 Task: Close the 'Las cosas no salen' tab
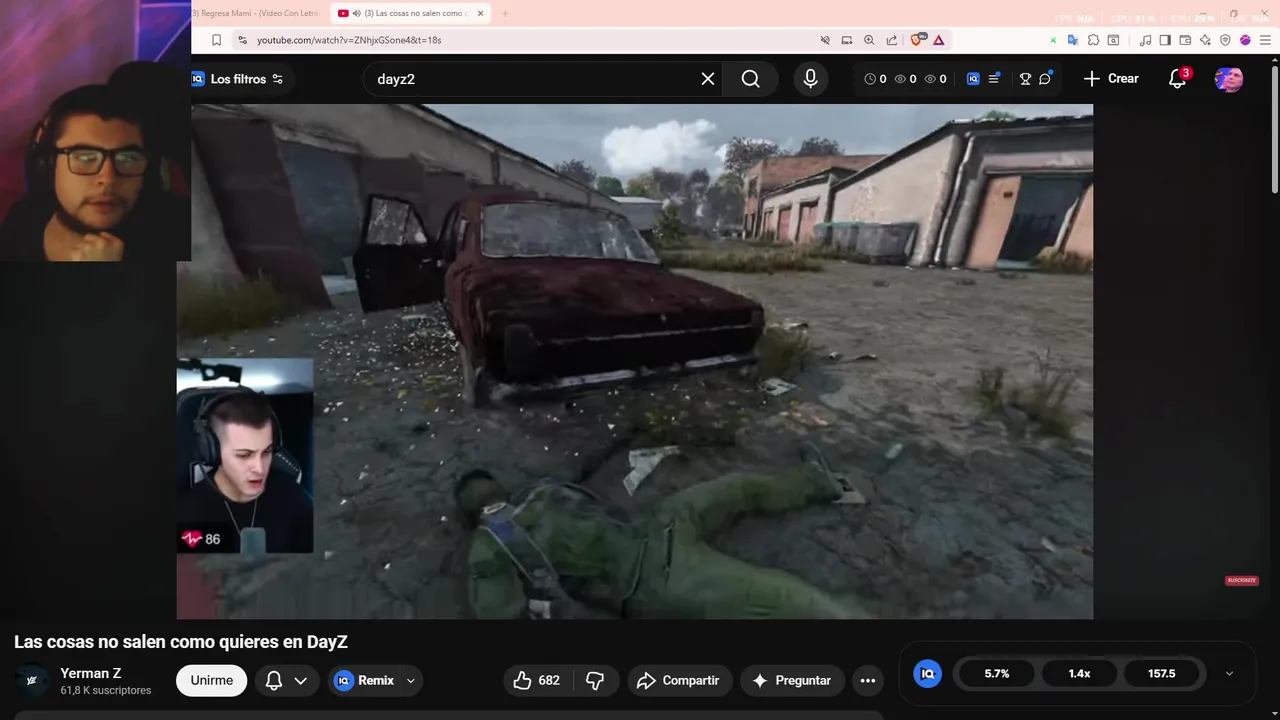tap(481, 13)
